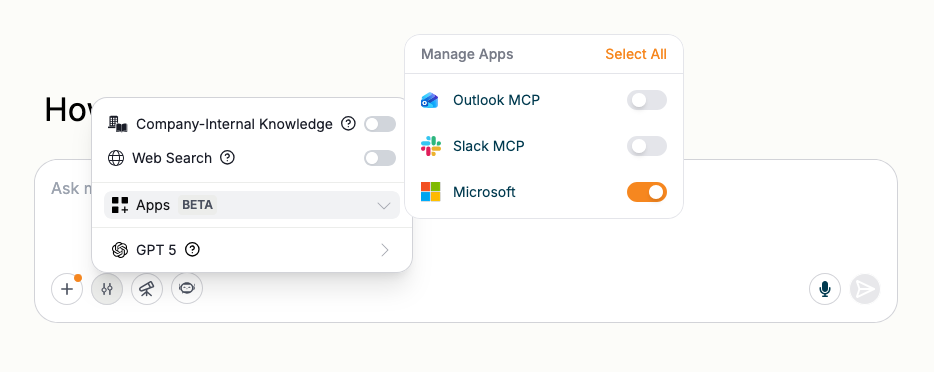This screenshot has width=934, height=372.
Task: Click the plus attachment button
Action: coord(67,289)
